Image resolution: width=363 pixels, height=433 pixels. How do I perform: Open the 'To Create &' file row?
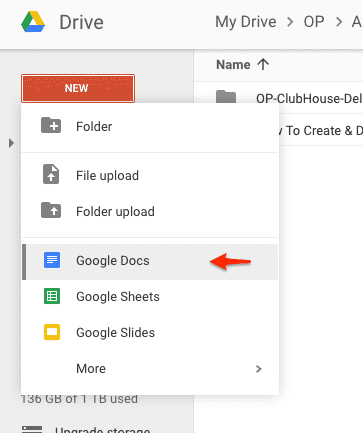coord(321,130)
